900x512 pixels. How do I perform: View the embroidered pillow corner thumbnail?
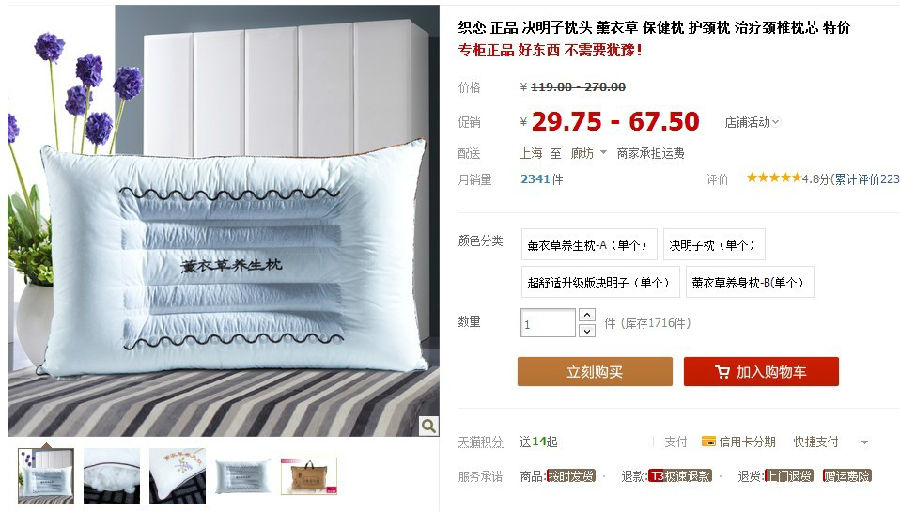click(x=177, y=476)
